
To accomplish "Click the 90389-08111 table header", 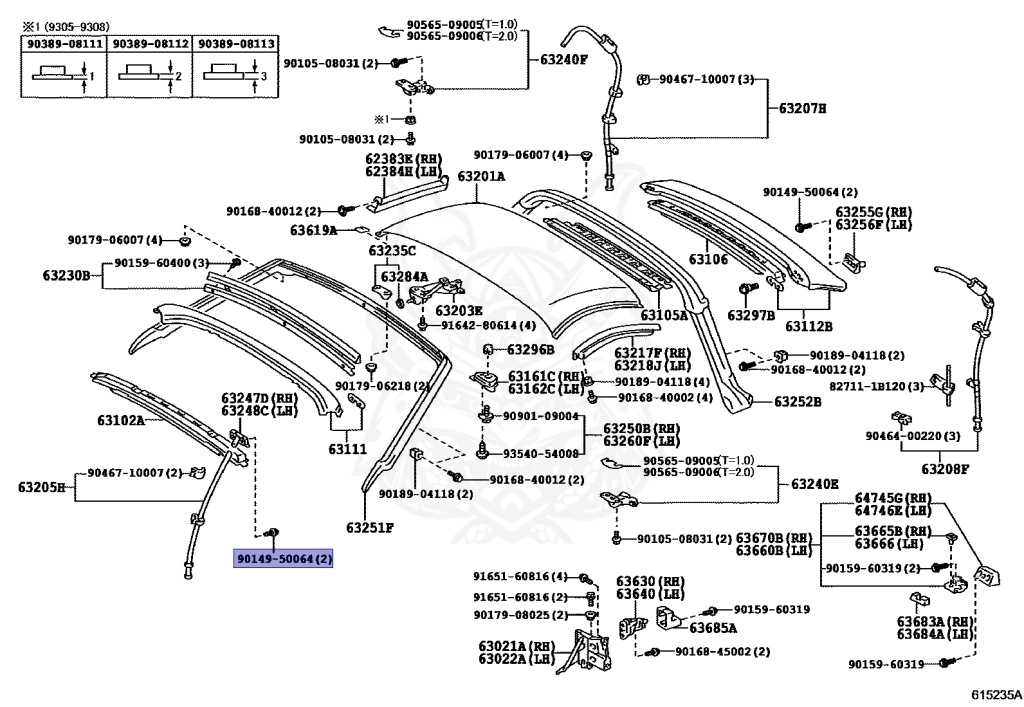I will [65, 44].
